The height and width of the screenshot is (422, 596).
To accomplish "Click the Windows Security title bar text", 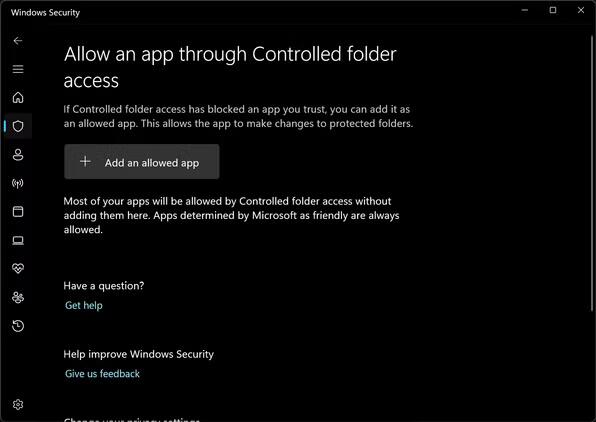I will point(45,13).
